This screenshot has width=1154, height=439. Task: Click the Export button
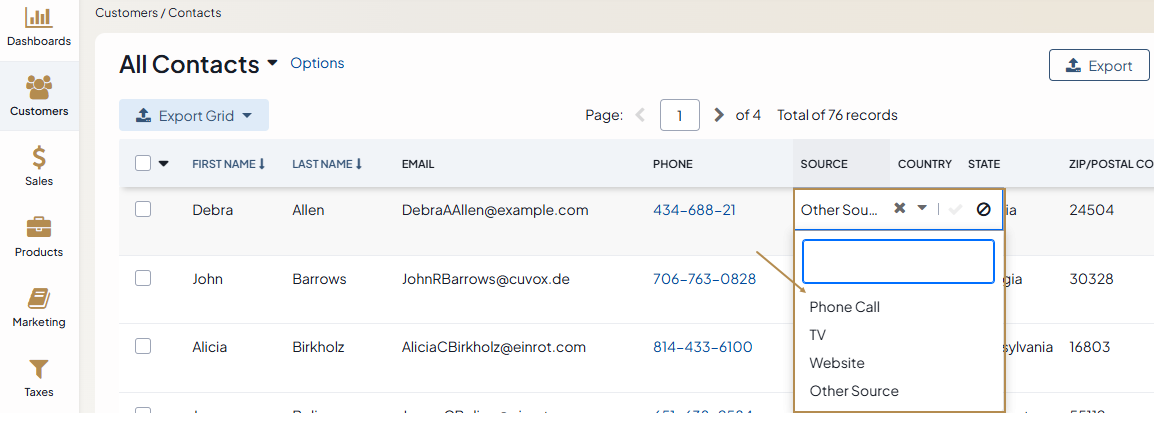(1098, 66)
